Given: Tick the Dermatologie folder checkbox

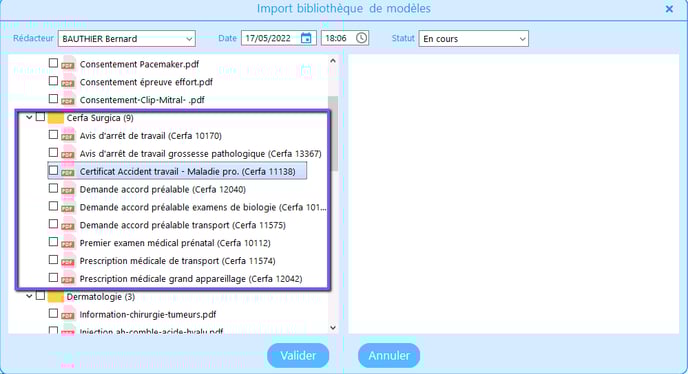Looking at the screenshot, I should pos(40,295).
